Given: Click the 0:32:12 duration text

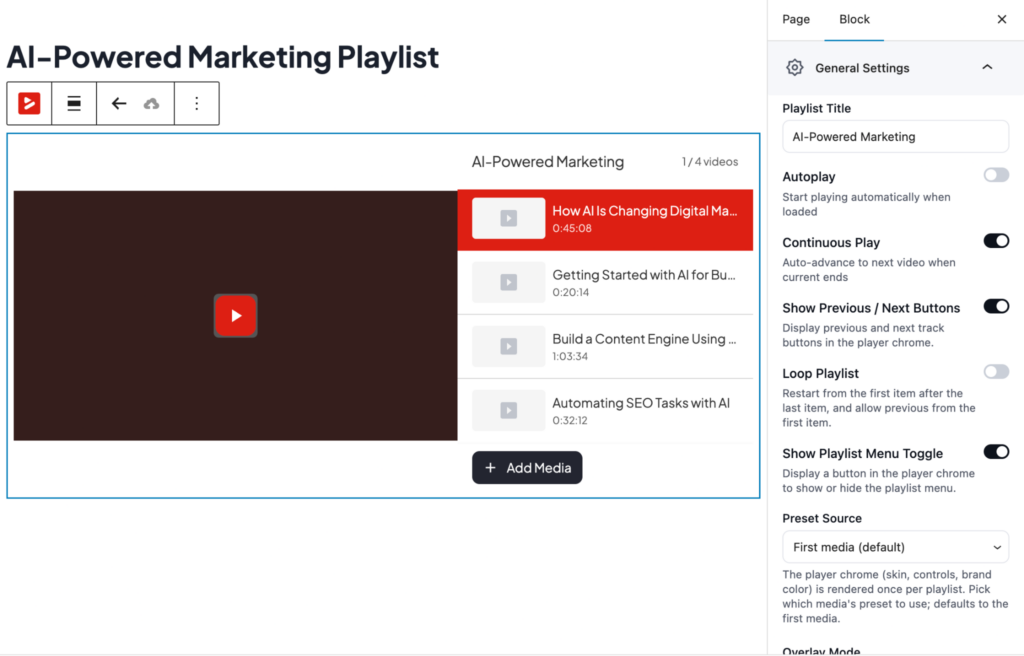Looking at the screenshot, I should click(x=570, y=421).
